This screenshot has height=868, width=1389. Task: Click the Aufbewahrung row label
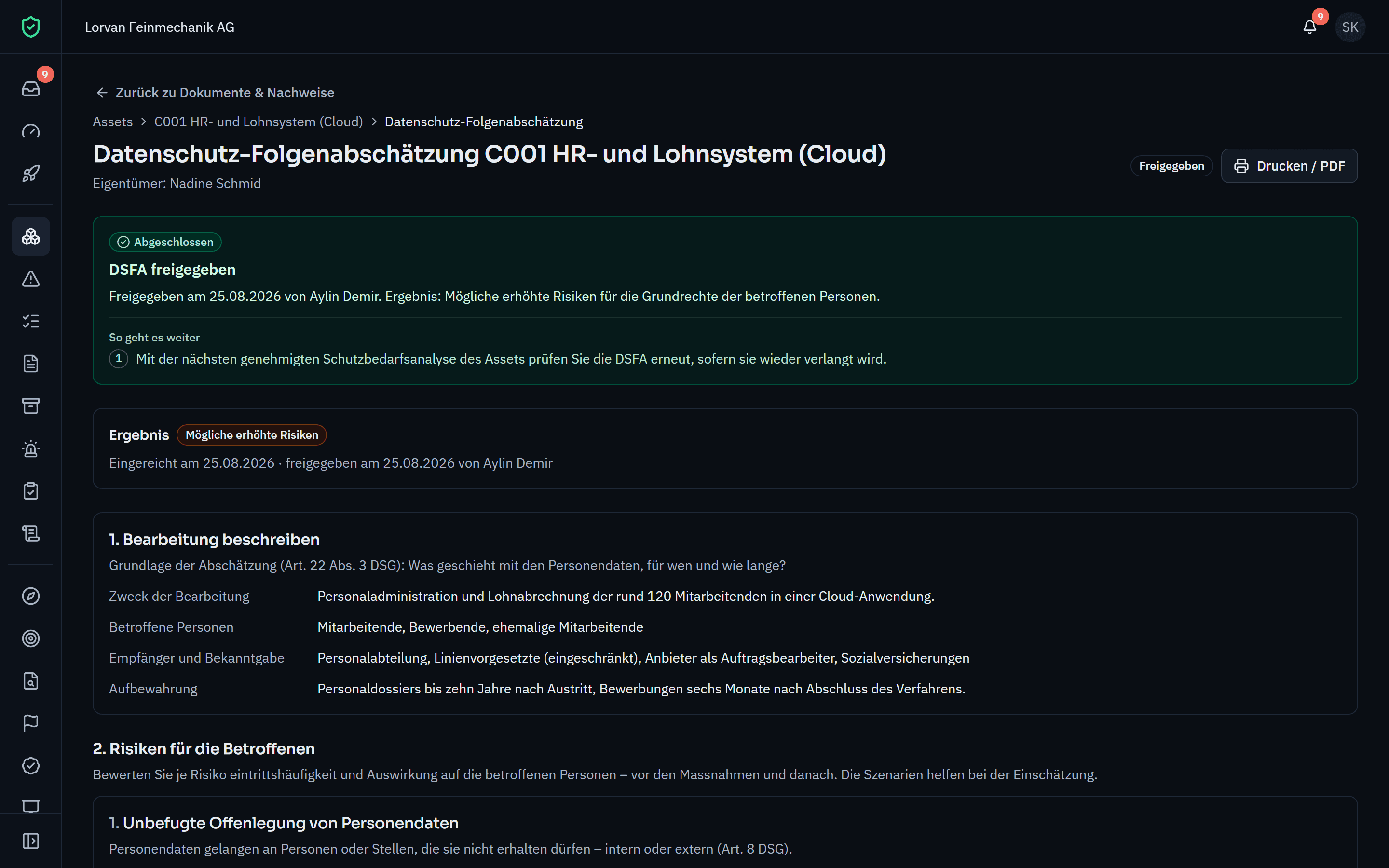point(153,689)
